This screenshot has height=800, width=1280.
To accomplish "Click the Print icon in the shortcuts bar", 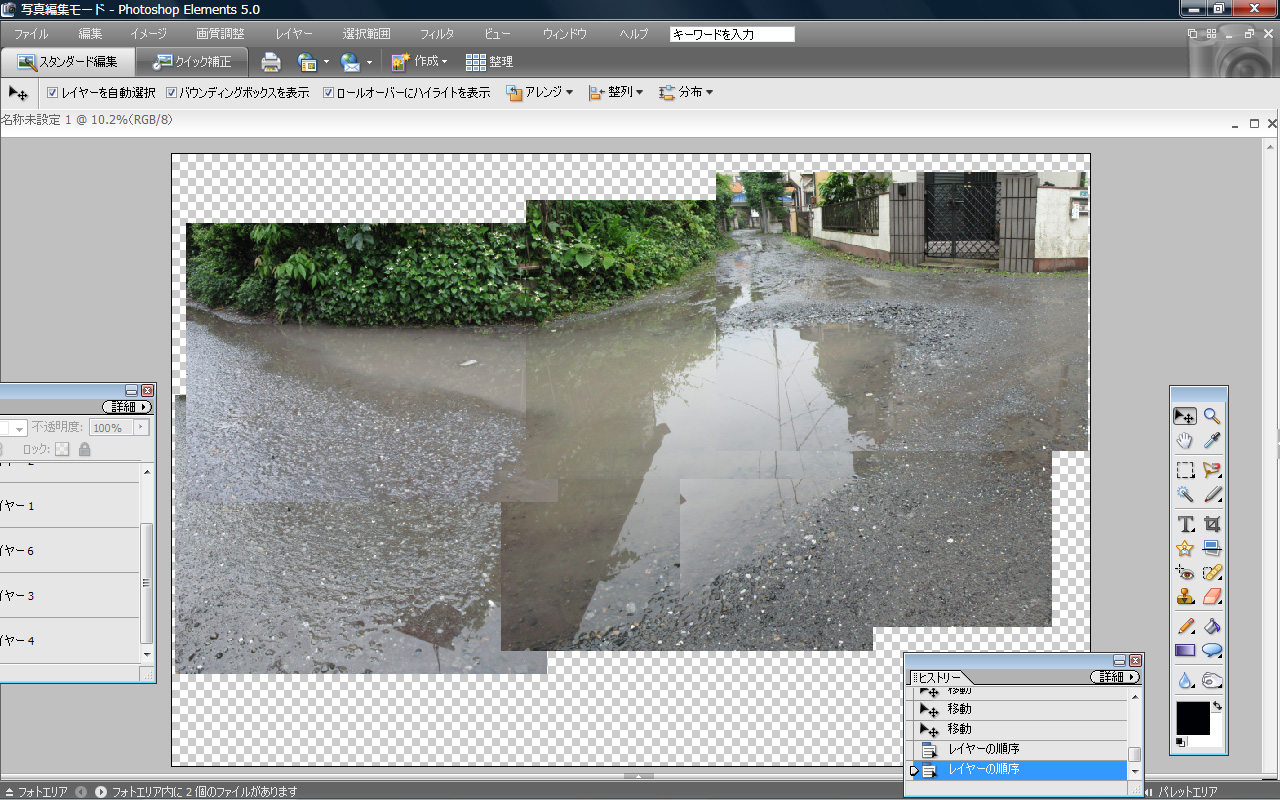I will [x=271, y=62].
